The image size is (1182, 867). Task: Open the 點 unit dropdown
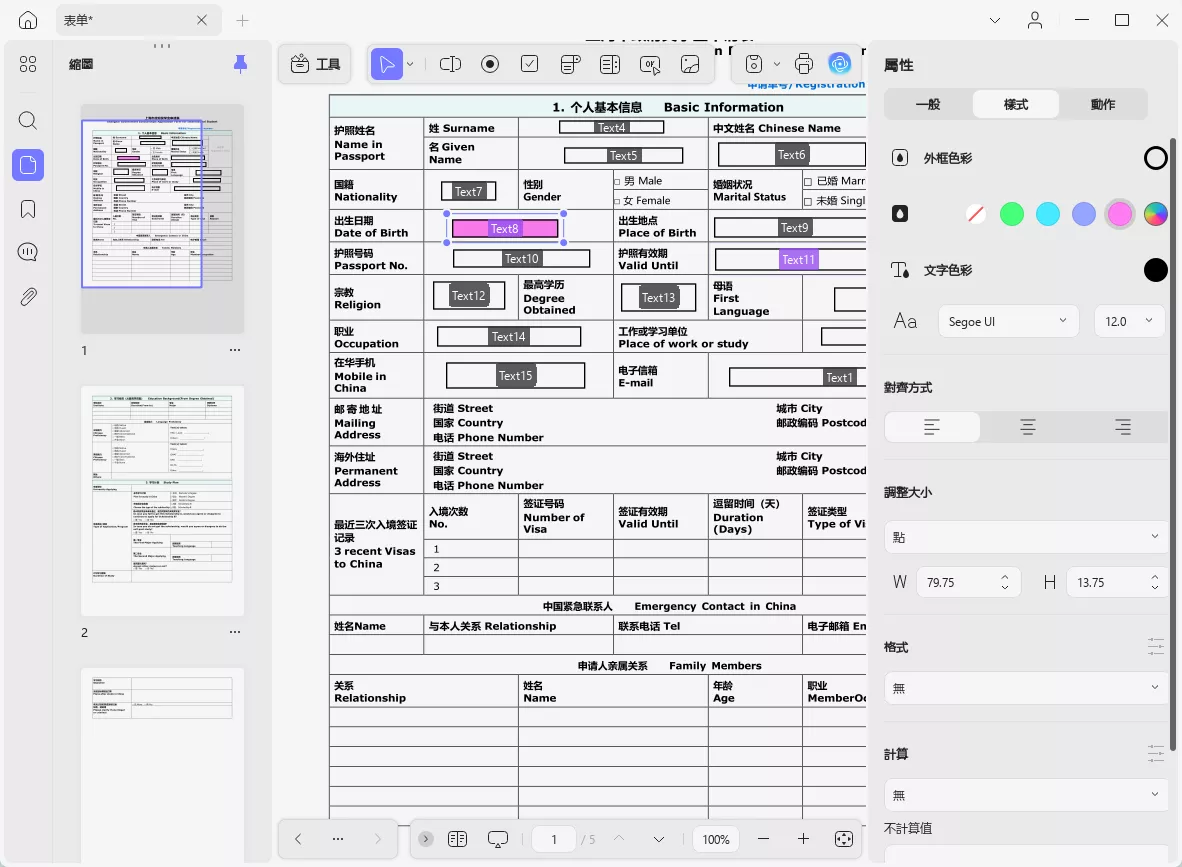point(1026,537)
